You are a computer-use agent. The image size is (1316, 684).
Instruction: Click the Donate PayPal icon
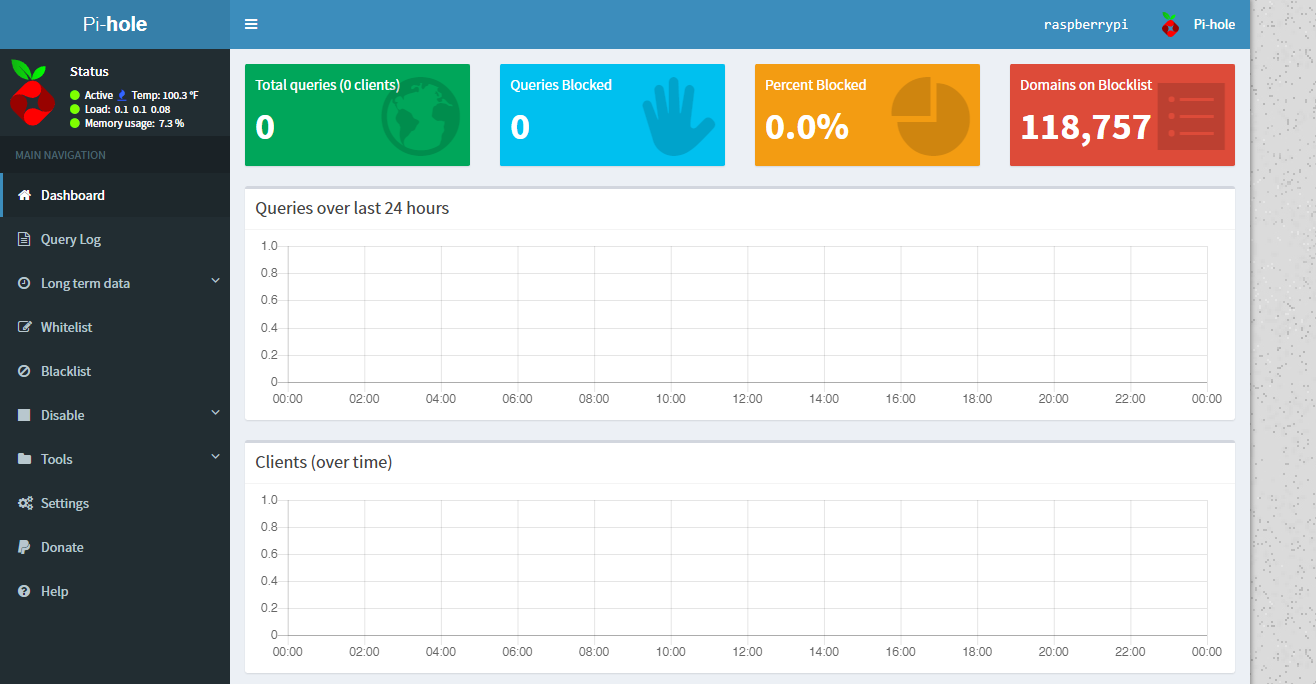25,547
